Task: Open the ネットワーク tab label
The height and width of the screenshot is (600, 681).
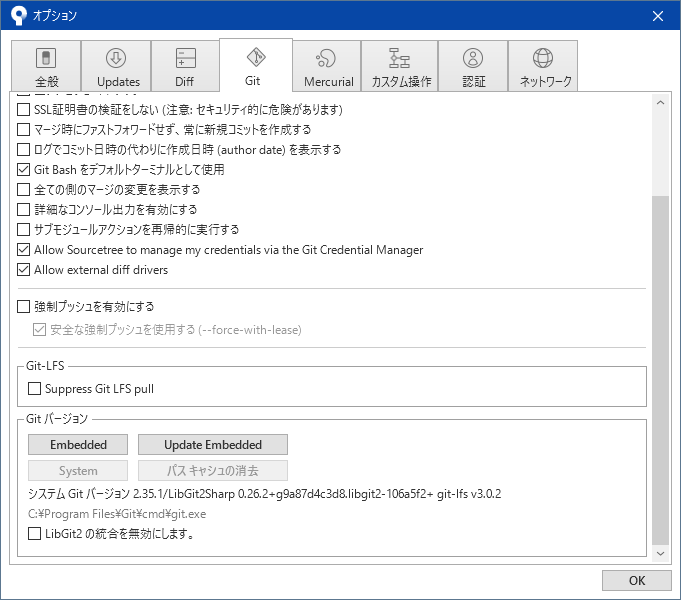Action: 545,82
